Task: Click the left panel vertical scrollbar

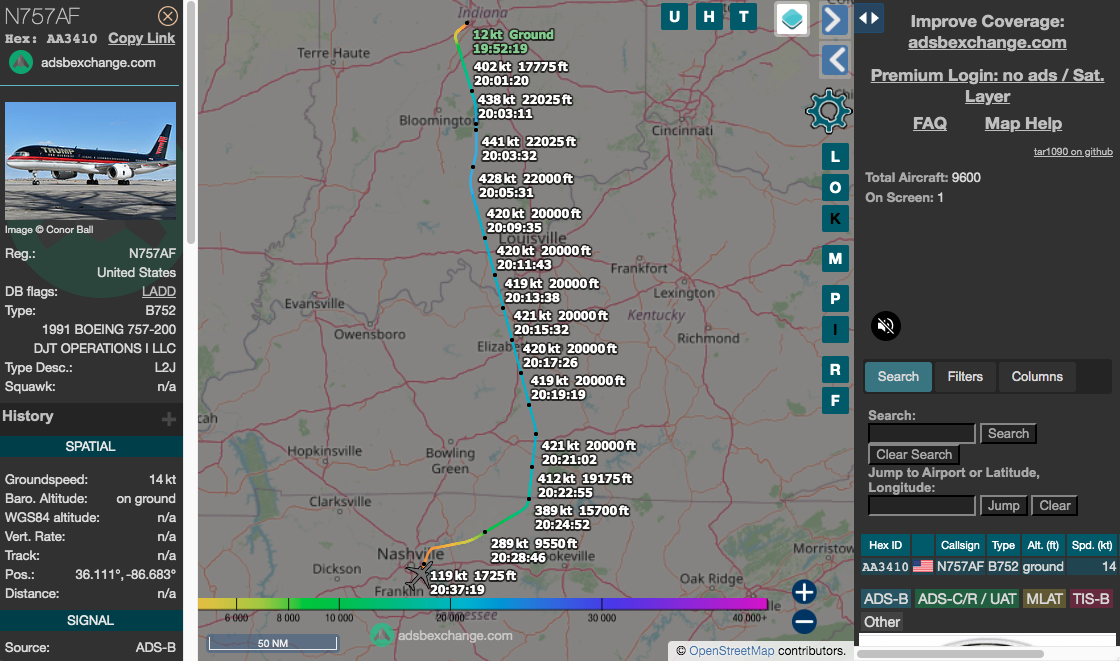Action: 190,123
